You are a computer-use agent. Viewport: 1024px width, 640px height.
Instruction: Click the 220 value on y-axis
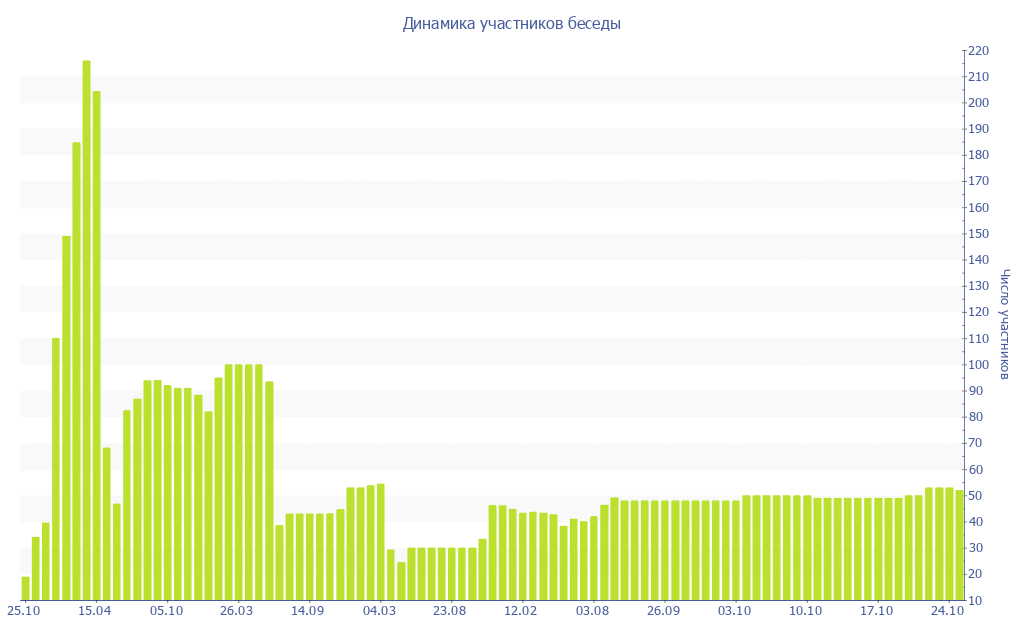(979, 51)
